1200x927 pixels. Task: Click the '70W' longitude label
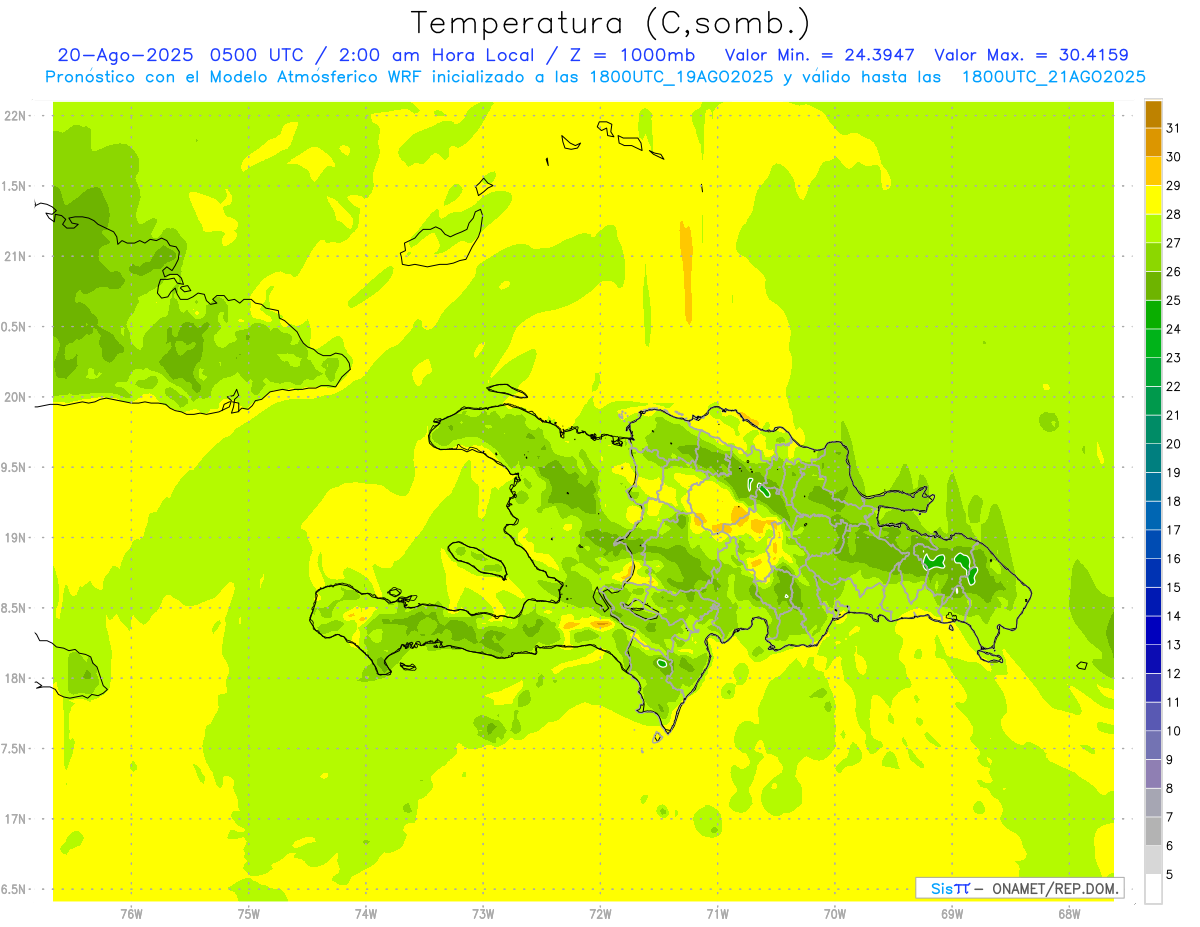pyautogui.click(x=835, y=914)
